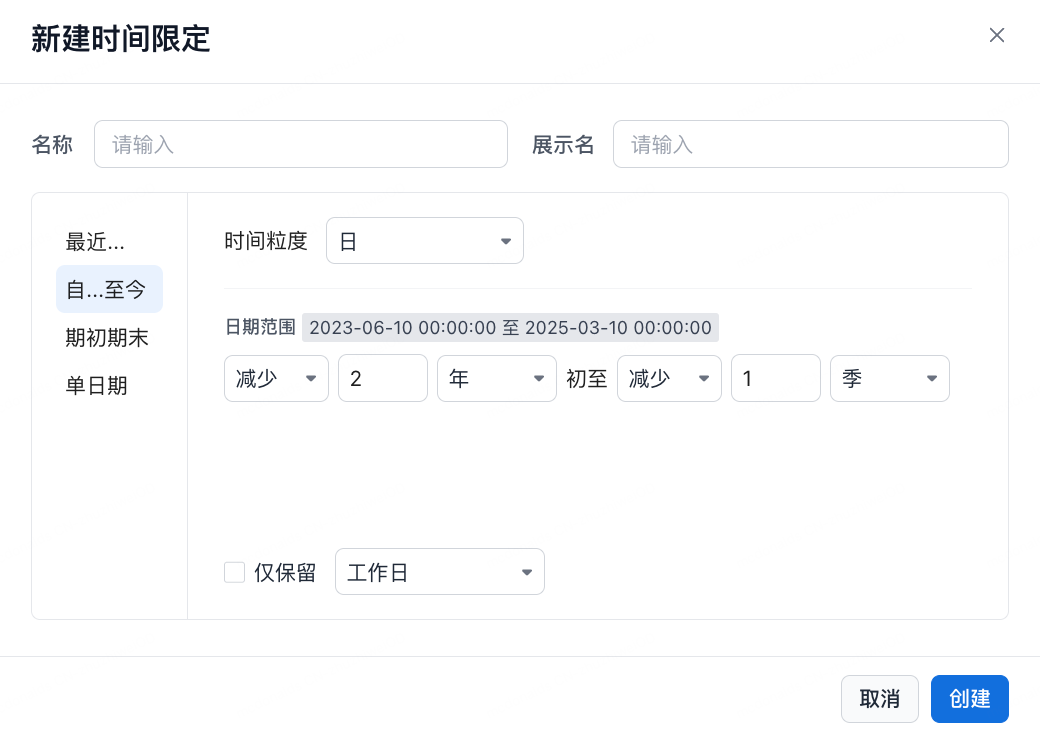The height and width of the screenshot is (730, 1040).
Task: Click the input field showing 2
Action: click(382, 378)
